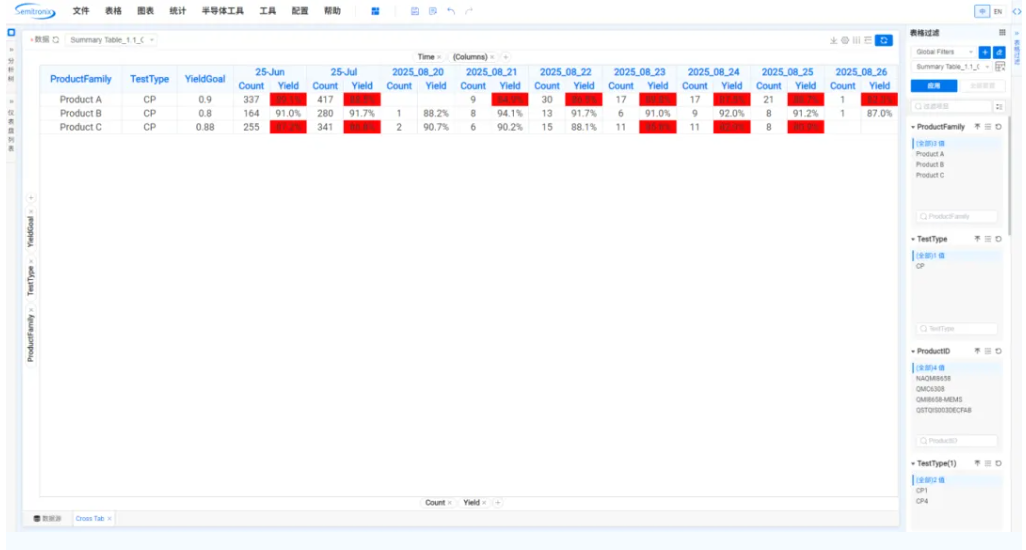Switch language to EN
Screen dimensions: 1026x550
click(x=997, y=11)
